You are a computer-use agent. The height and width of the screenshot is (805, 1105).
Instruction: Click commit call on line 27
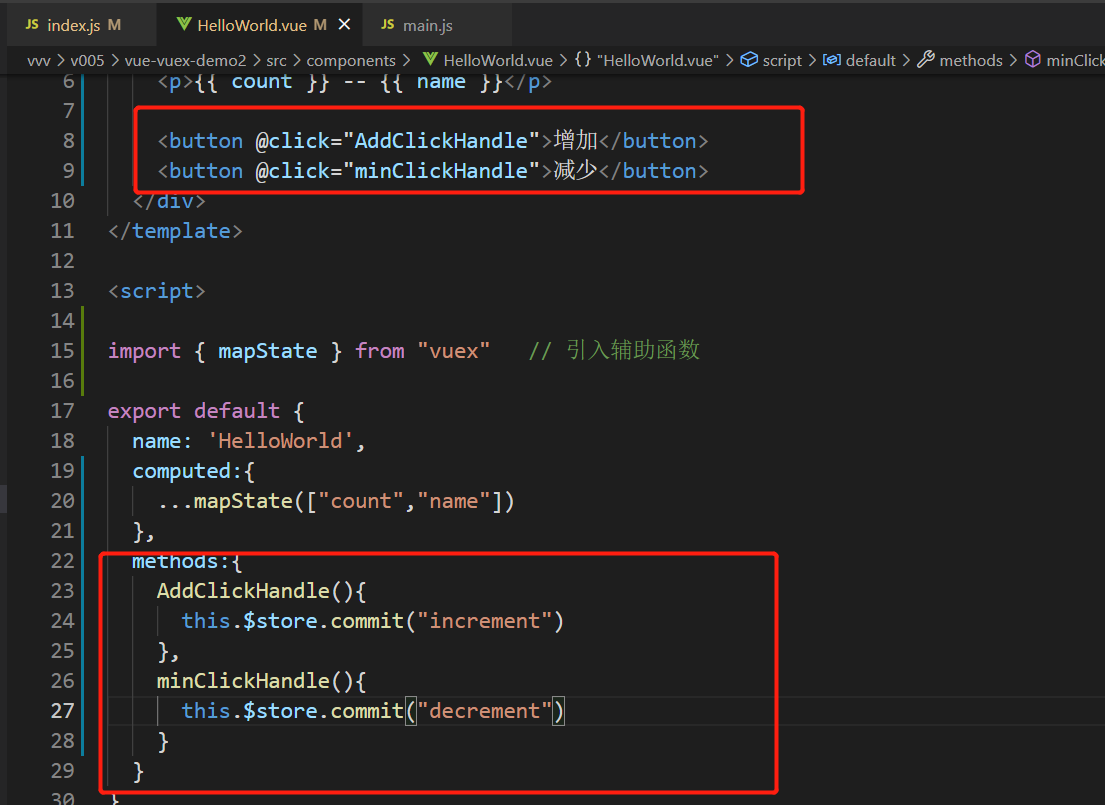(367, 711)
